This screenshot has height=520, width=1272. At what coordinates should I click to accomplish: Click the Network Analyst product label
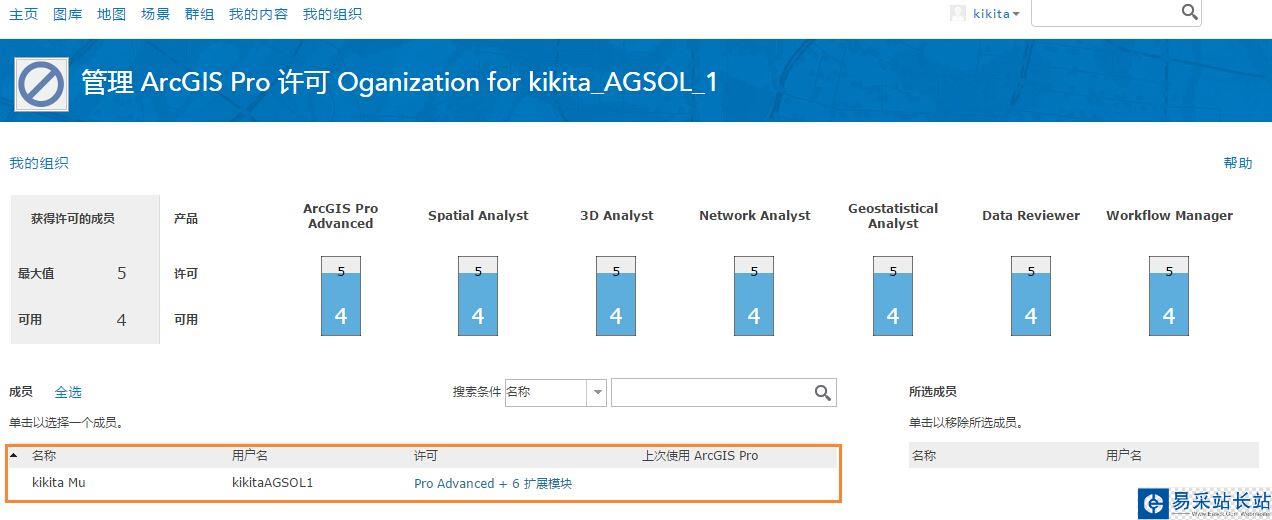(755, 216)
